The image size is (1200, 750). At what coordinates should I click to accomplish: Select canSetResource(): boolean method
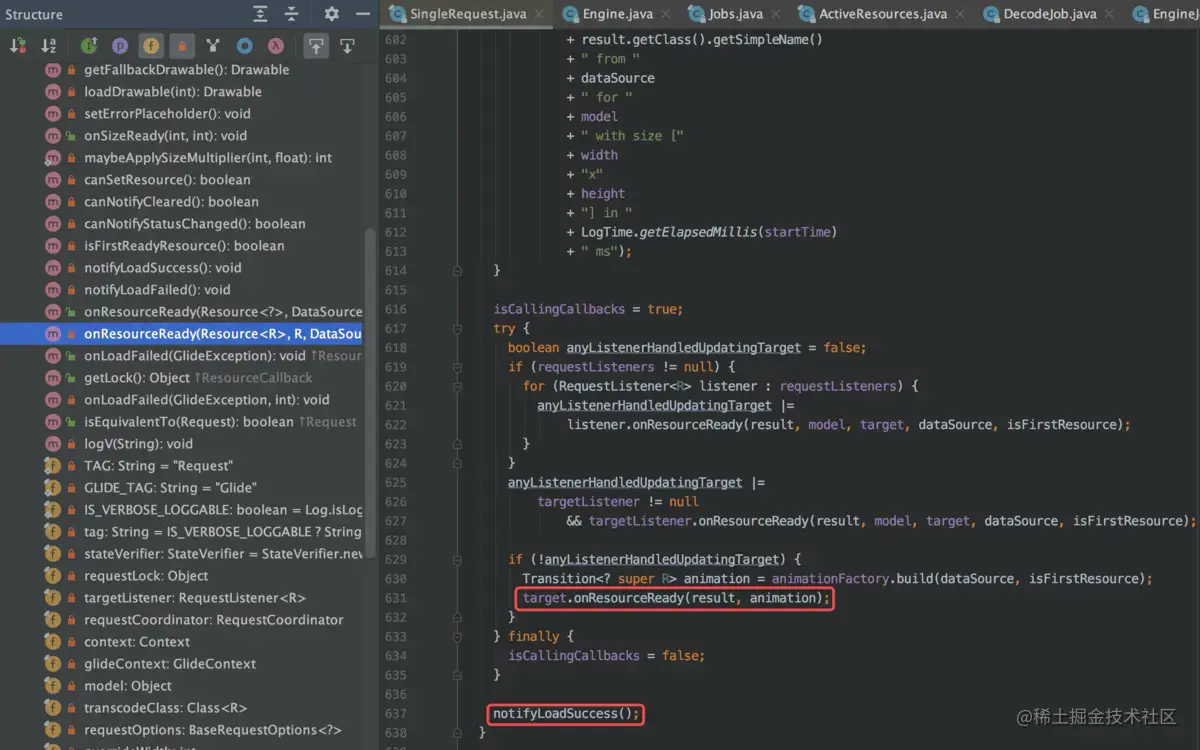point(167,180)
